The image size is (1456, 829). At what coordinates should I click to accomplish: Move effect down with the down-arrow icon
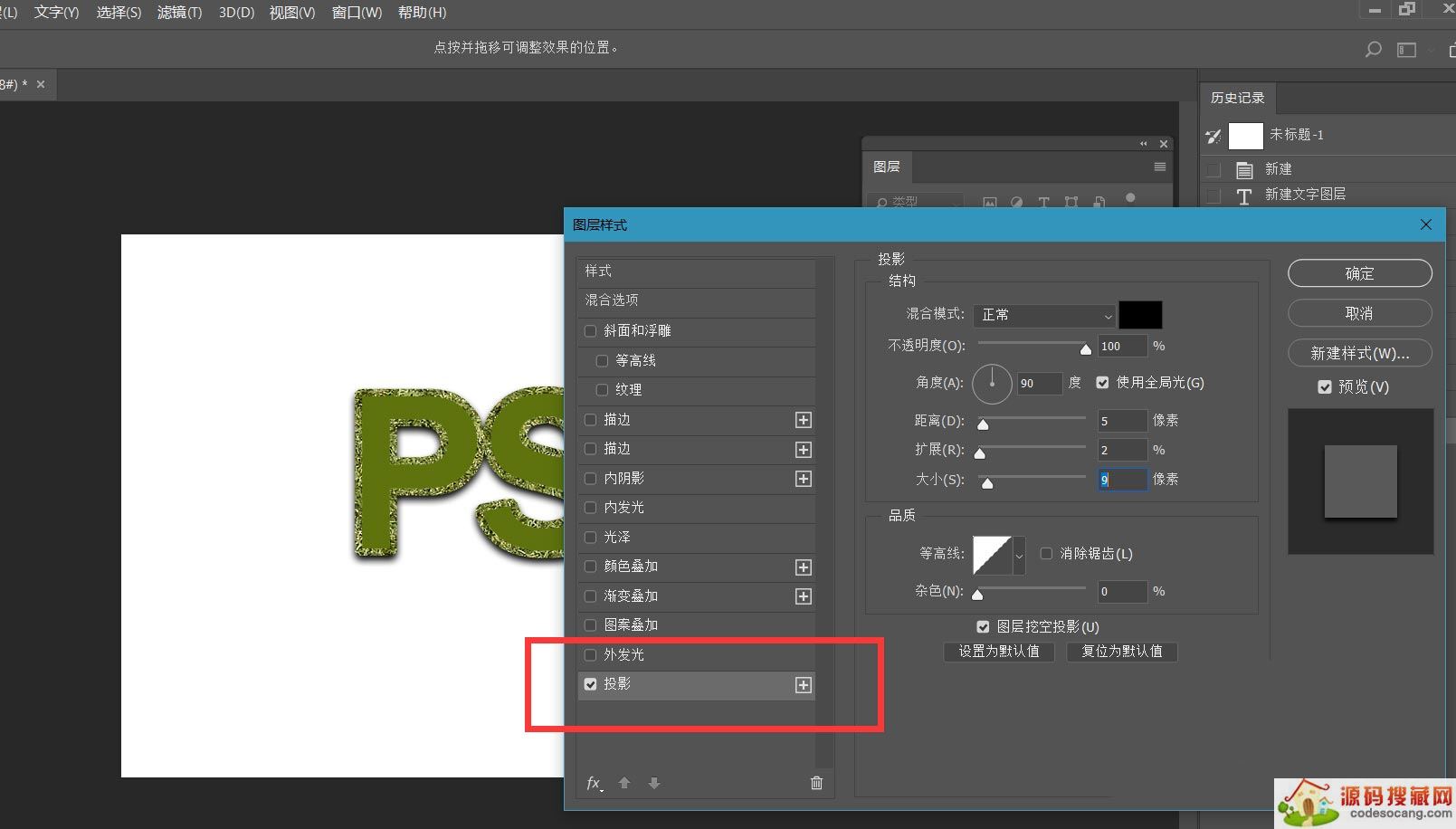(x=654, y=783)
